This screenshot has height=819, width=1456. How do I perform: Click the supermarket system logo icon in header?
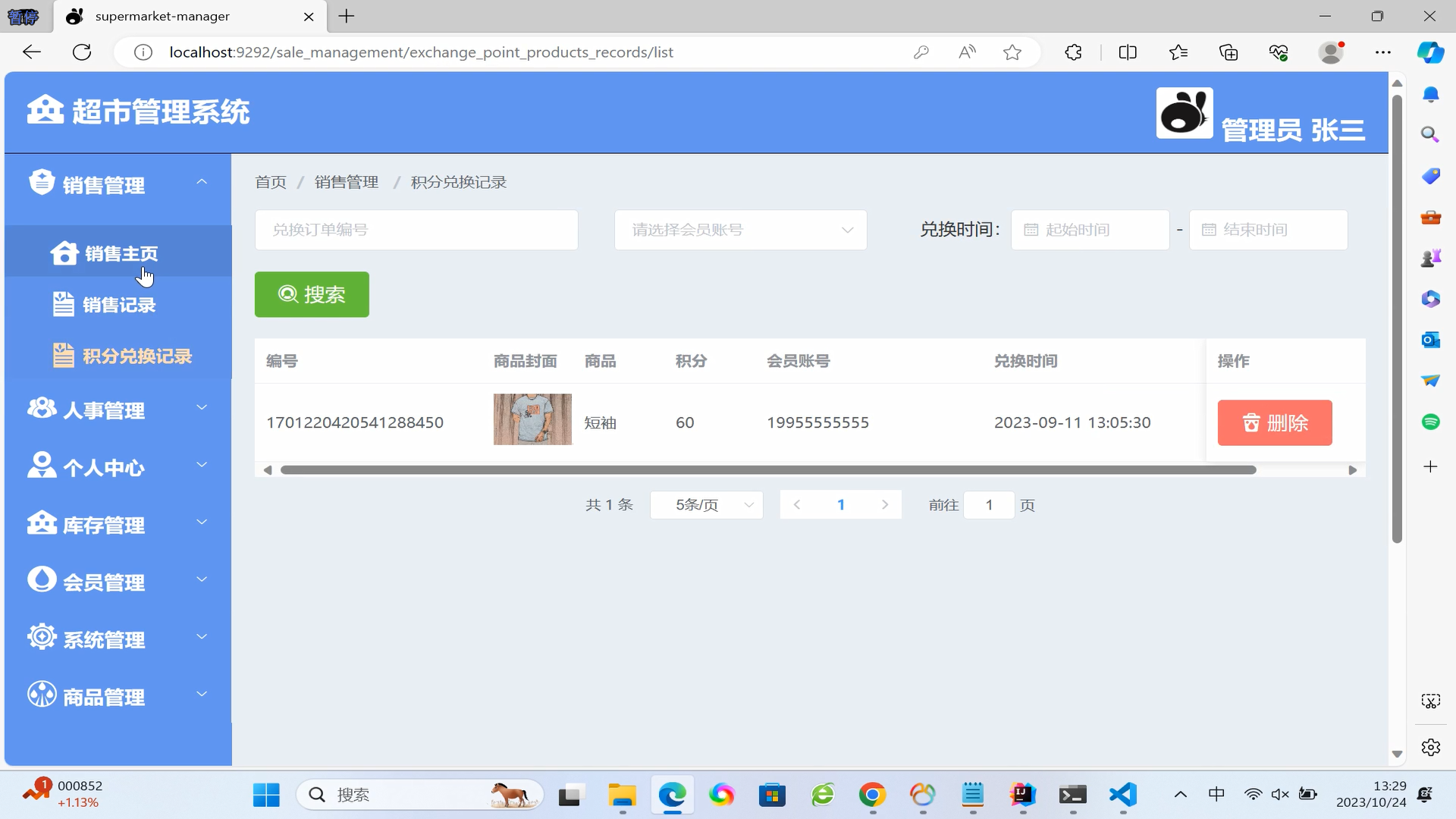(x=45, y=110)
